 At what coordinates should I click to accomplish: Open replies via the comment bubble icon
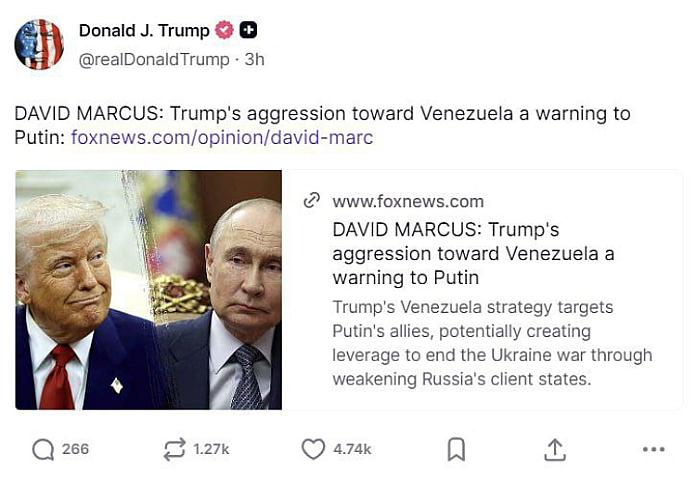(x=43, y=449)
